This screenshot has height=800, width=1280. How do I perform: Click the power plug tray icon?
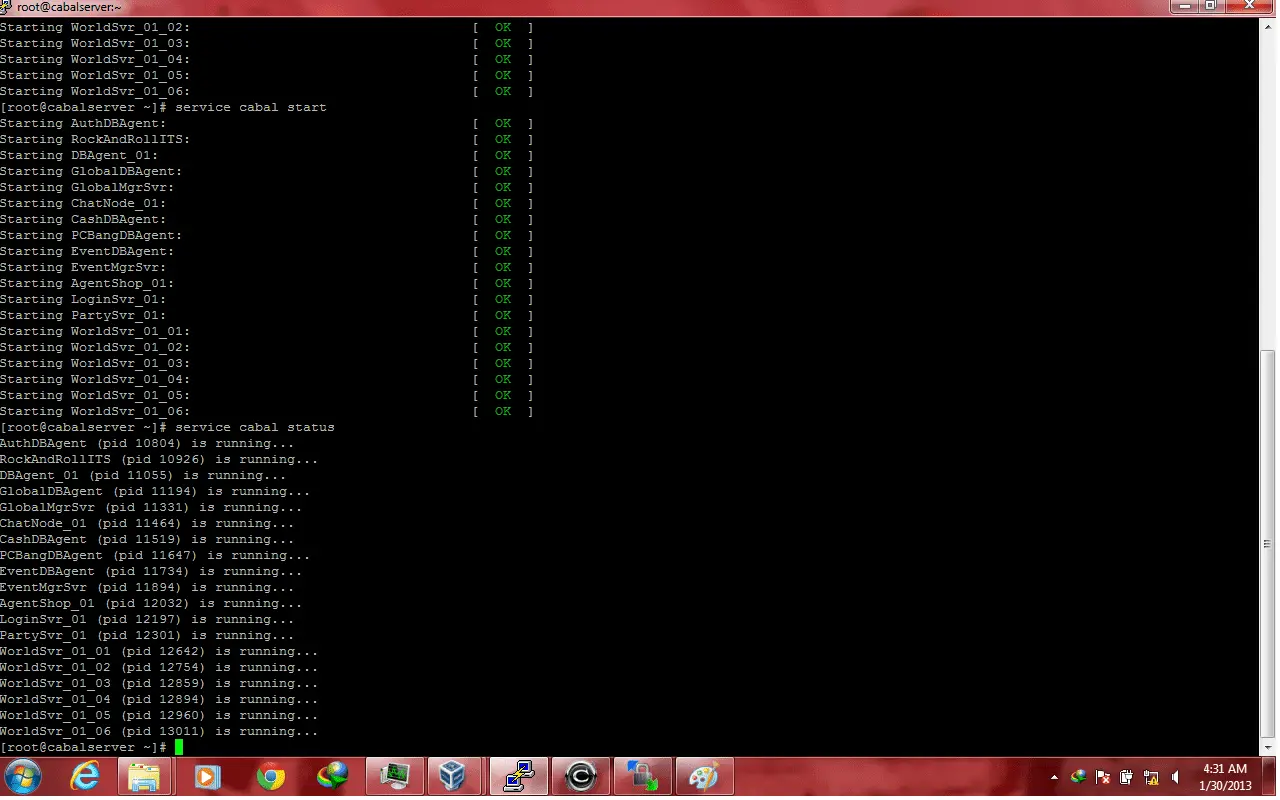pos(1127,777)
